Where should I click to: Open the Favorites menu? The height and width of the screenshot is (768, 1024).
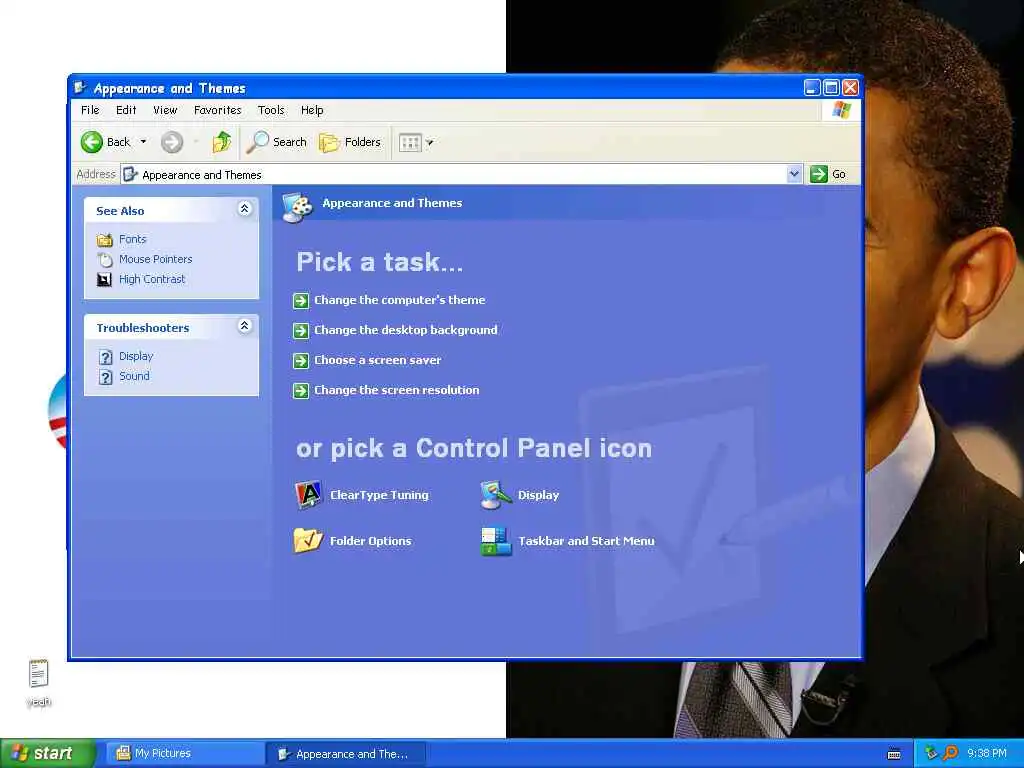[217, 110]
